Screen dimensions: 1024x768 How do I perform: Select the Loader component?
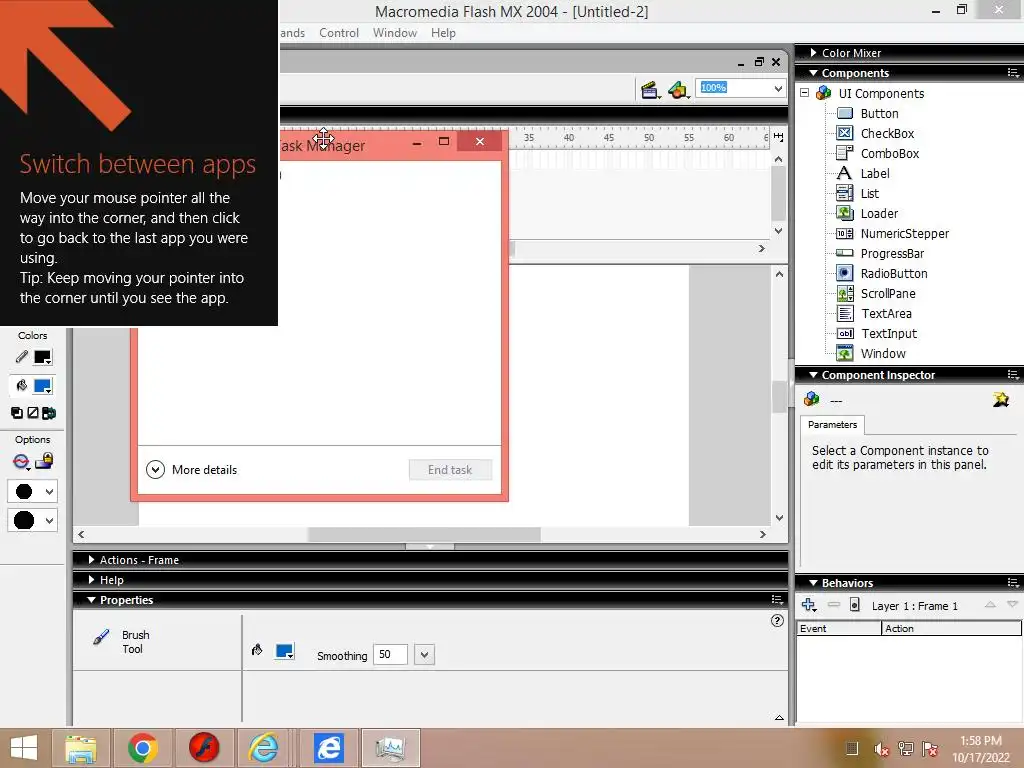879,214
